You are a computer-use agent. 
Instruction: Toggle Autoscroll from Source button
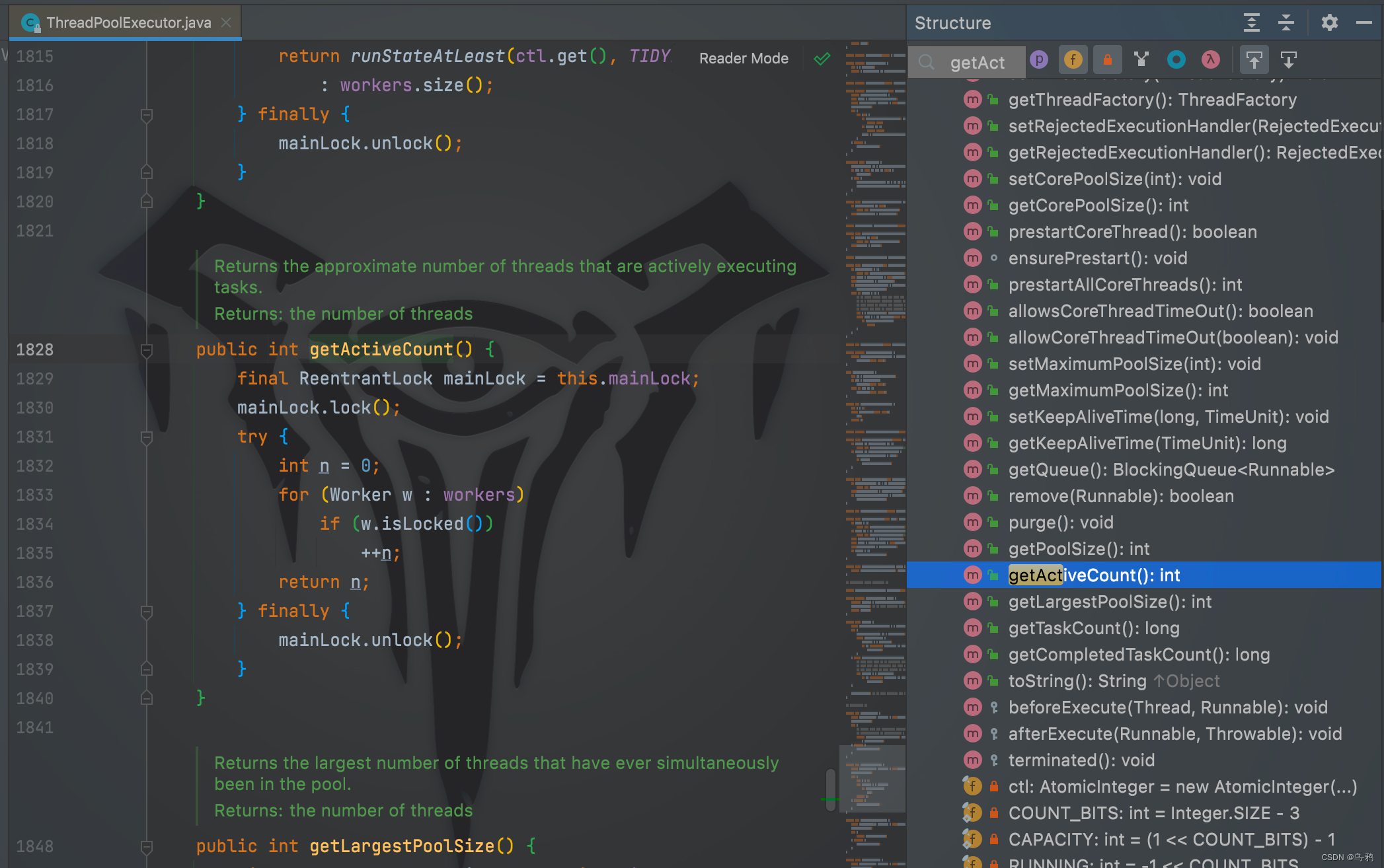pyautogui.click(x=1289, y=60)
